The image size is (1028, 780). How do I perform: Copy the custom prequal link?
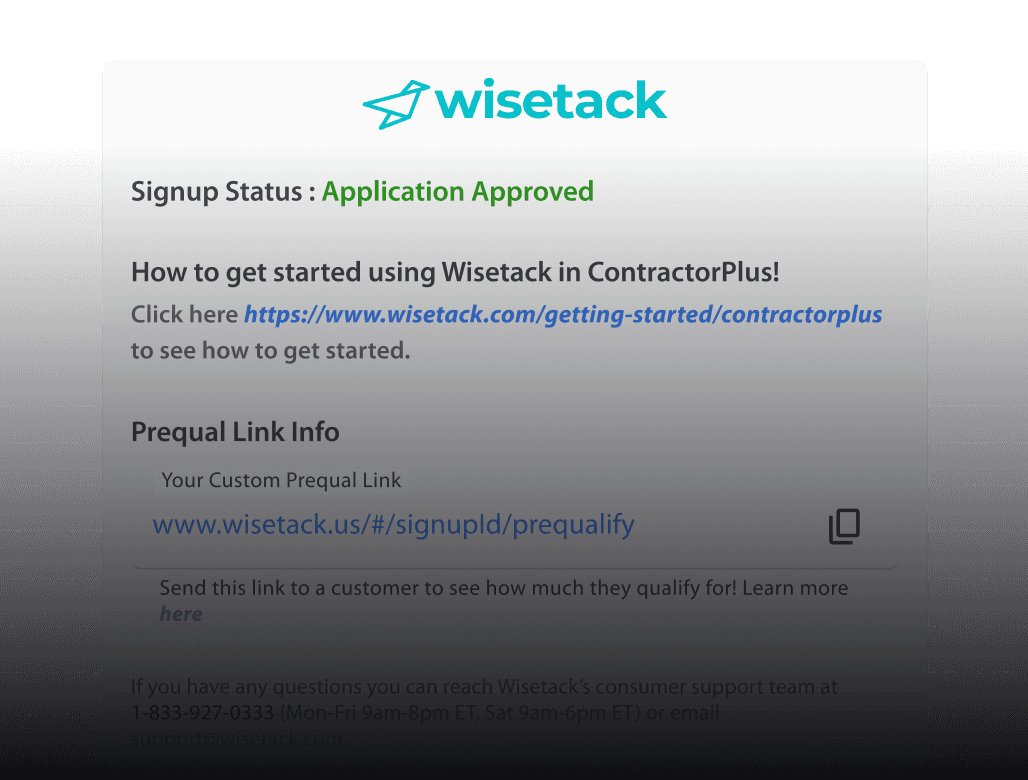(x=844, y=526)
